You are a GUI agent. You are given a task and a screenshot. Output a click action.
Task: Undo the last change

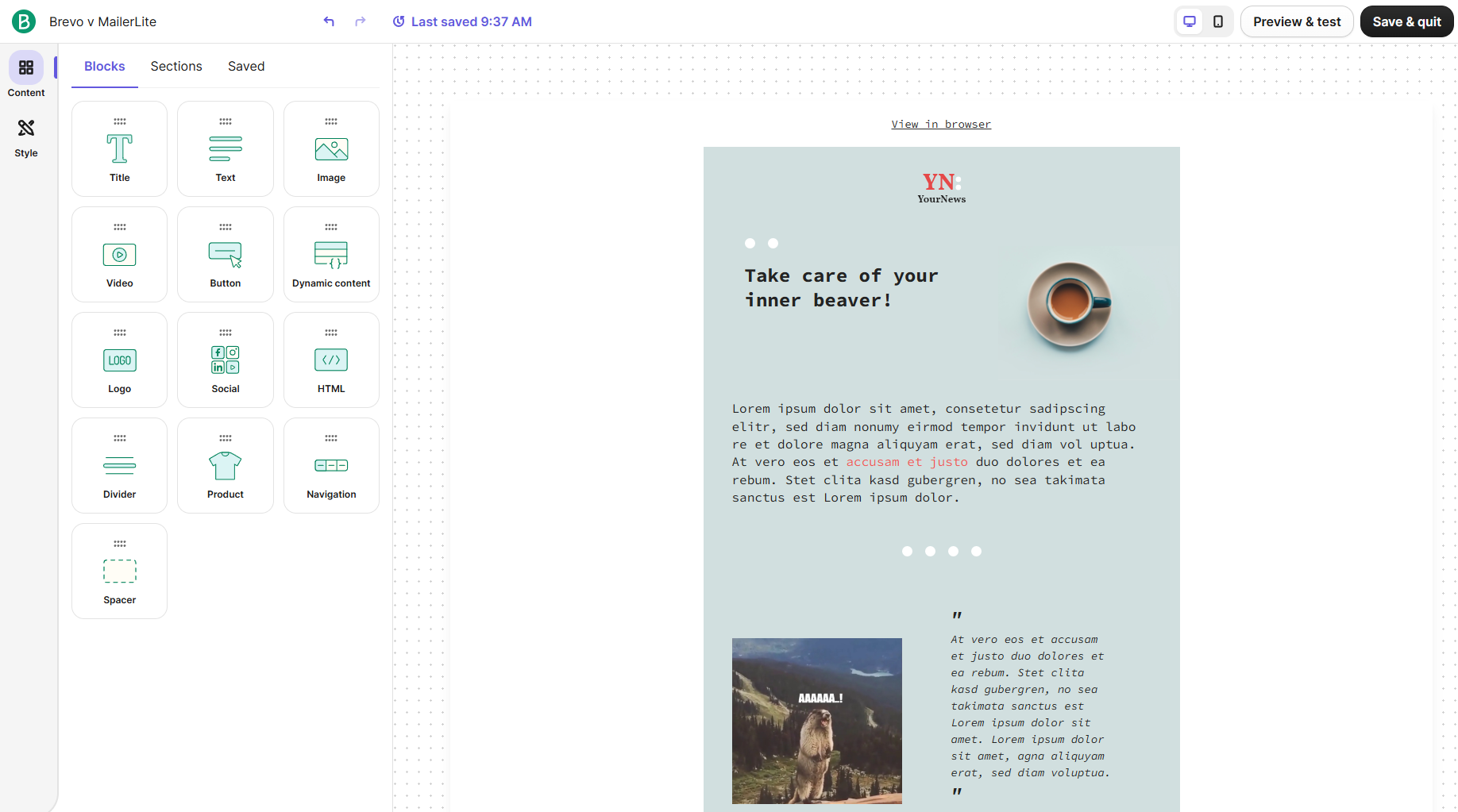coord(329,21)
